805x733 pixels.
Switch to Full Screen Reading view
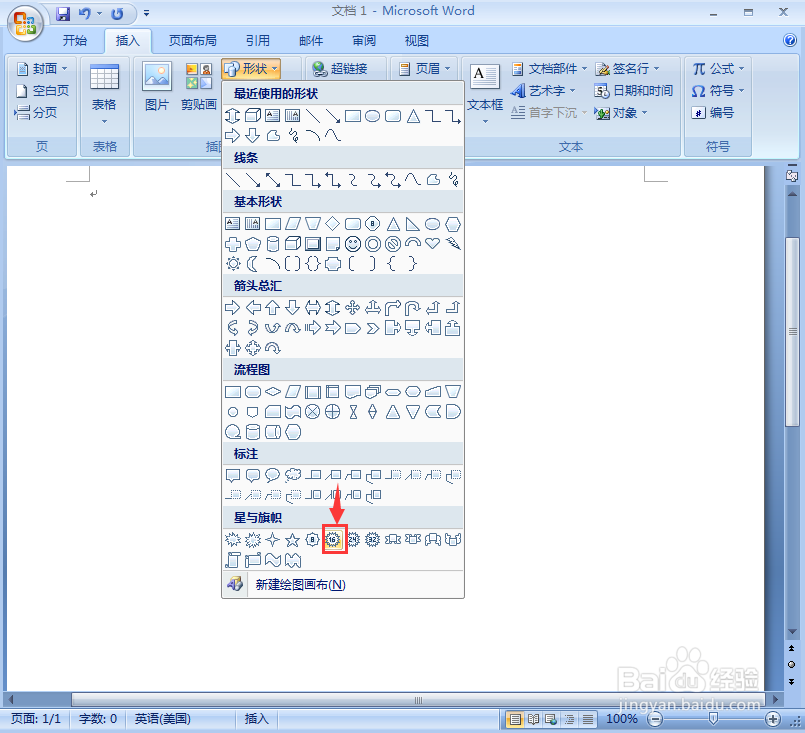click(x=533, y=719)
